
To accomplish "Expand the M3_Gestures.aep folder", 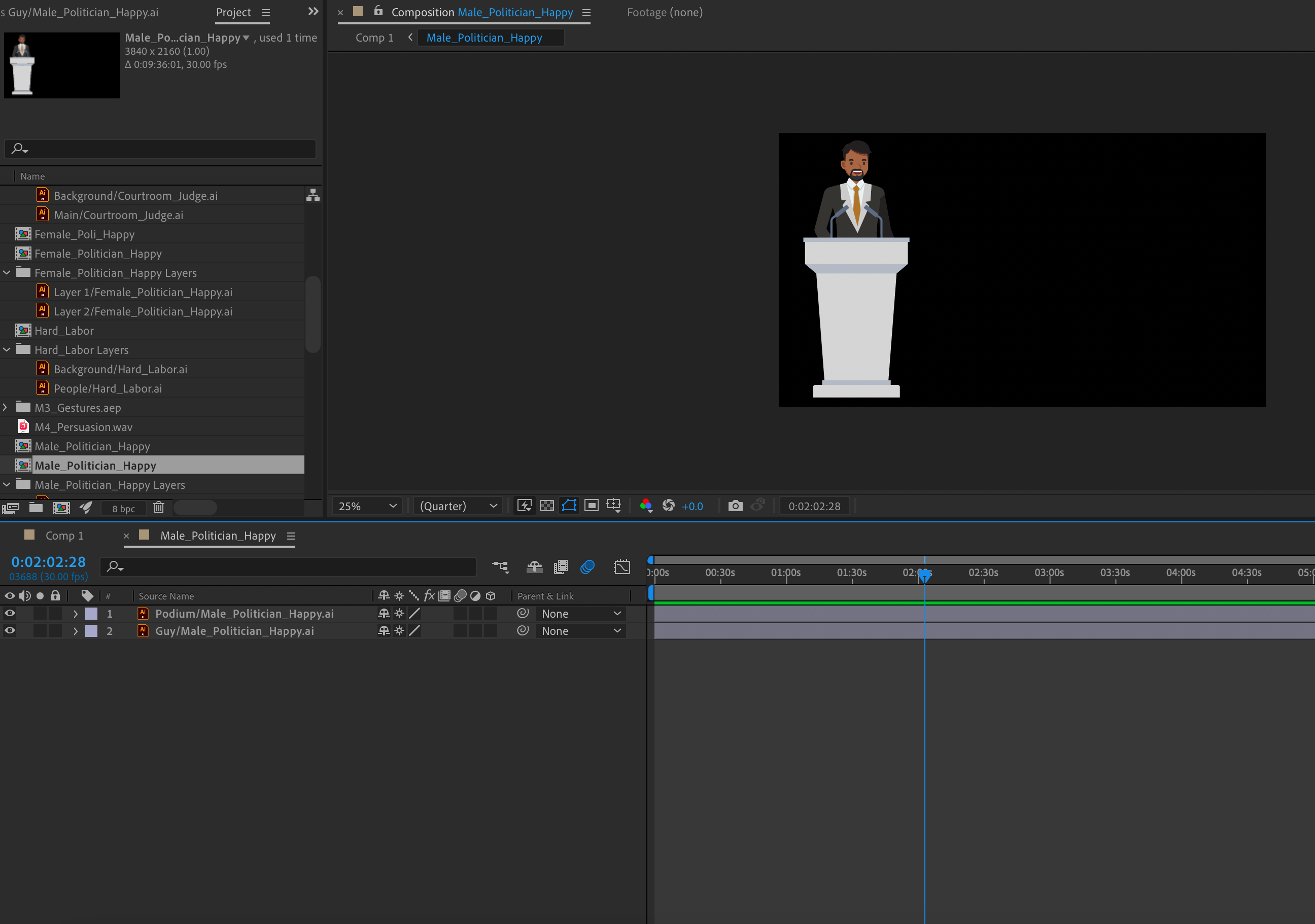I will [6, 407].
